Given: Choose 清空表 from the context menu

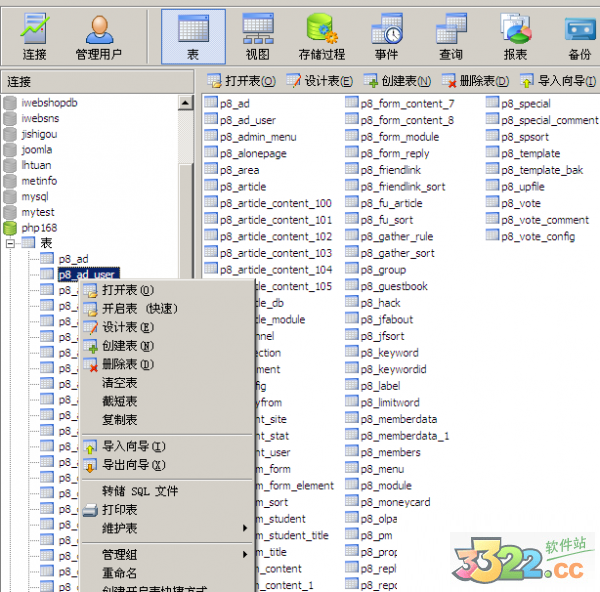Looking at the screenshot, I should (x=120, y=383).
